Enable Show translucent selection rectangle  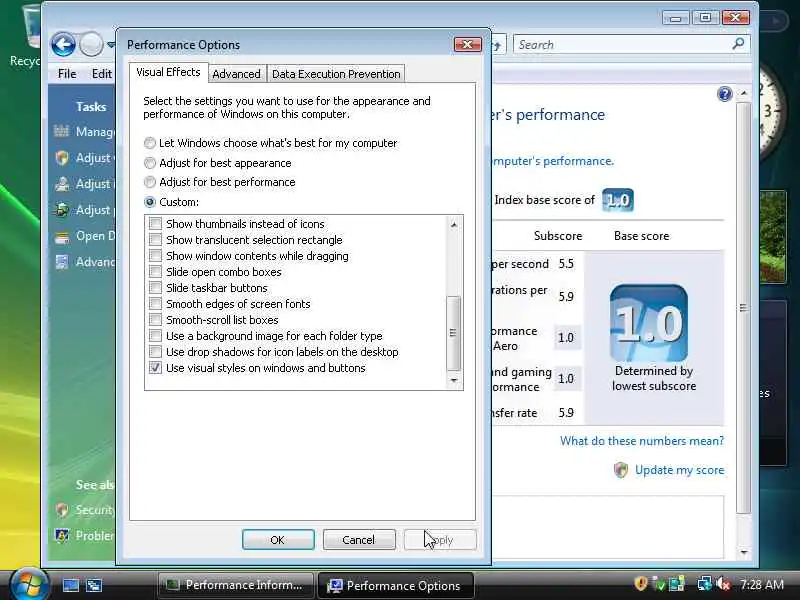(x=155, y=240)
